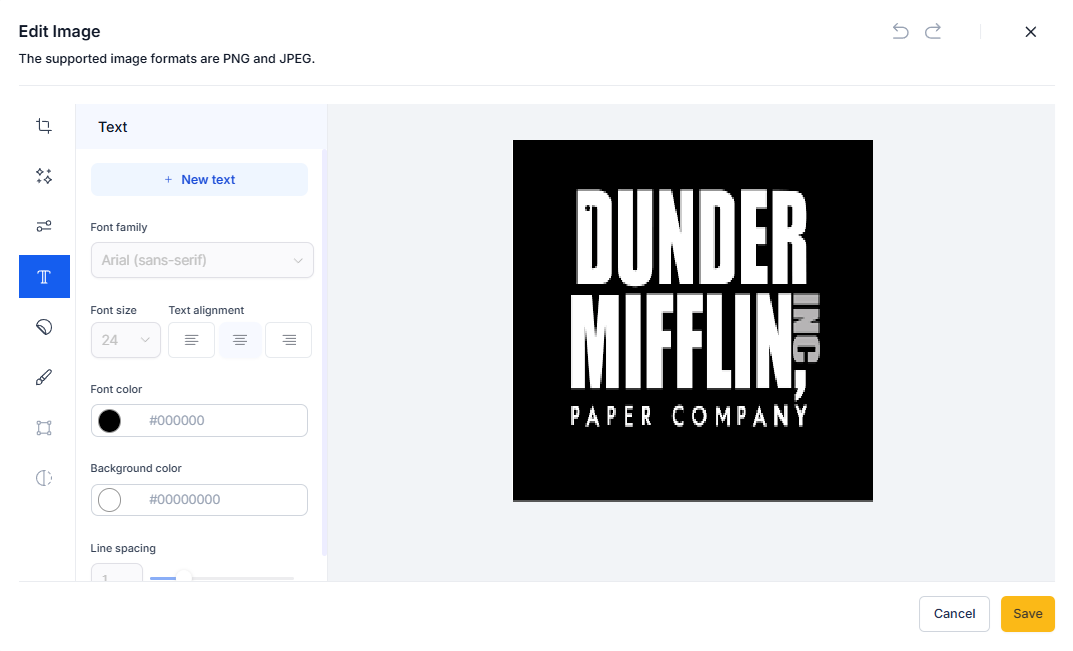
Task: Click the 'Background color' label
Action: (136, 468)
